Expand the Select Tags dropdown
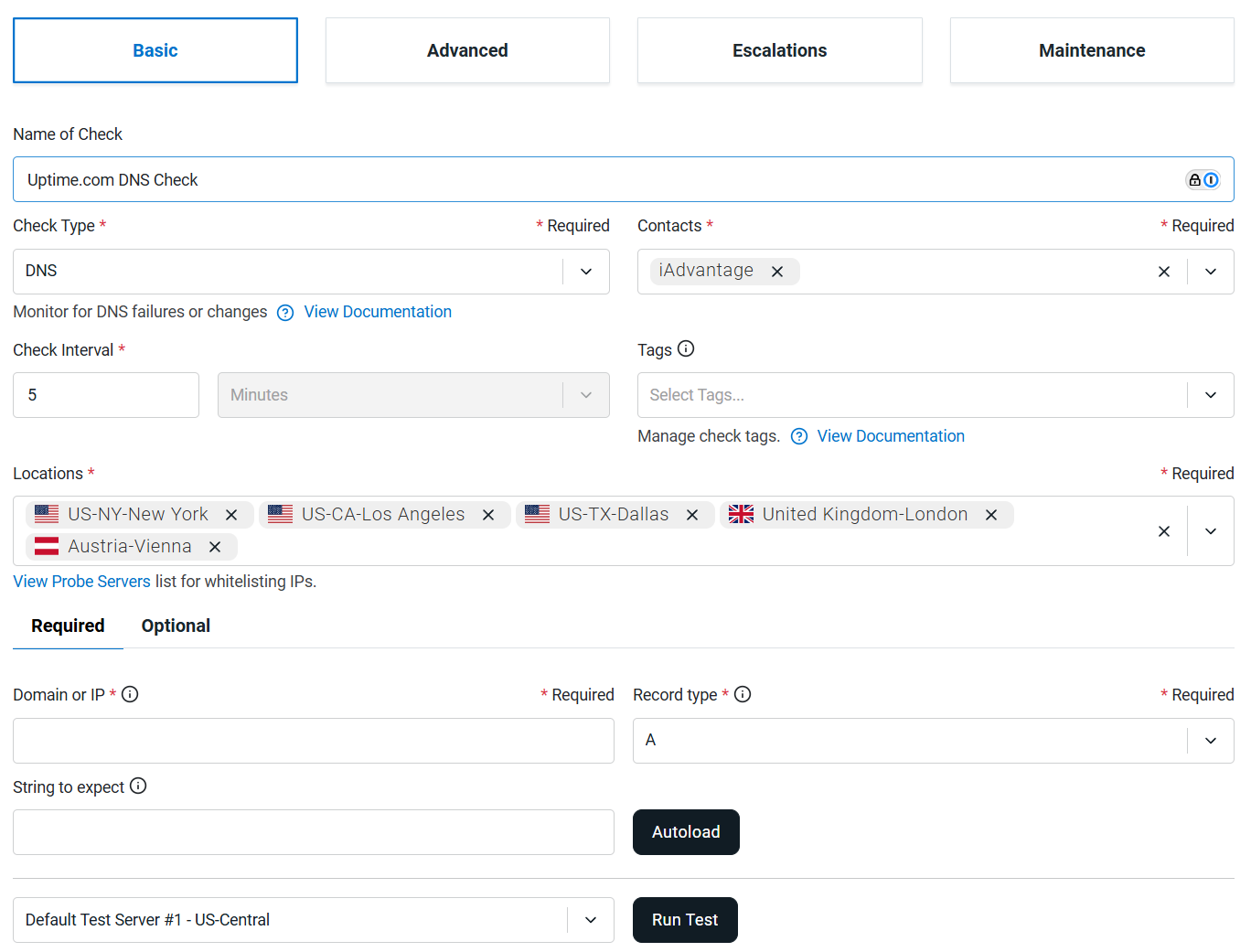The width and height of the screenshot is (1251, 952). click(x=1210, y=395)
